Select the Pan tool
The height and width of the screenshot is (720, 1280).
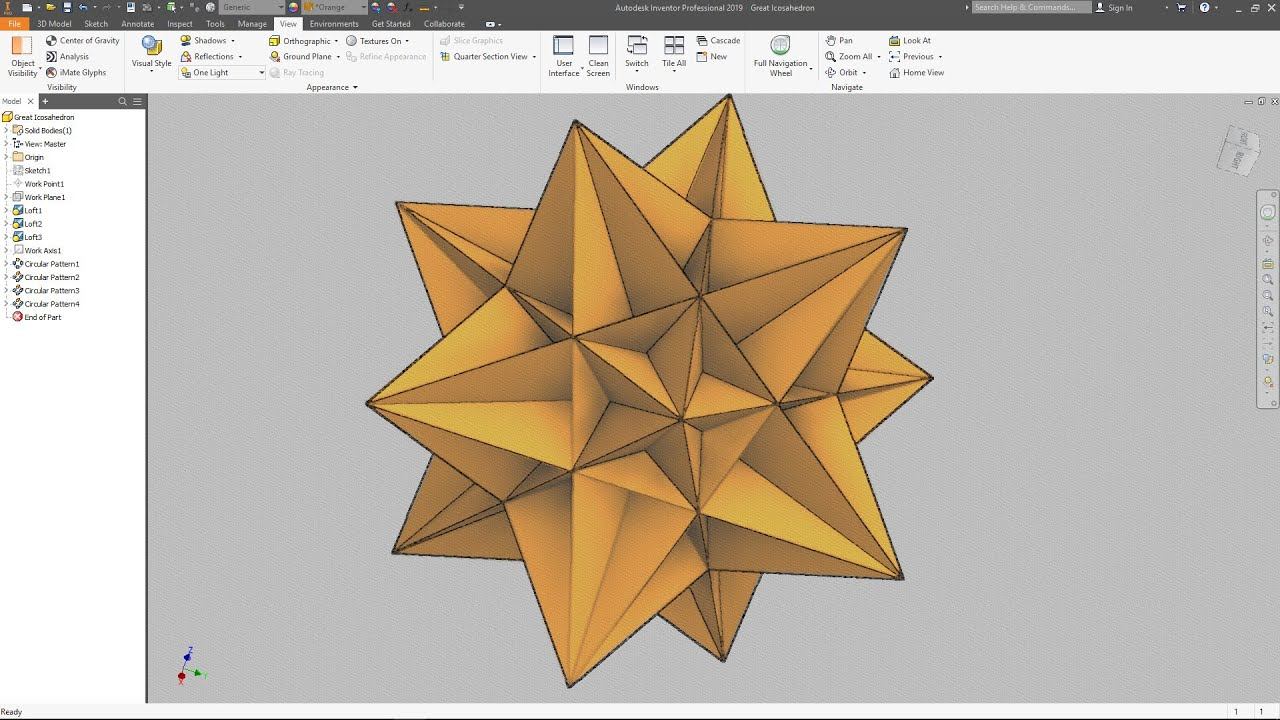[x=839, y=41]
